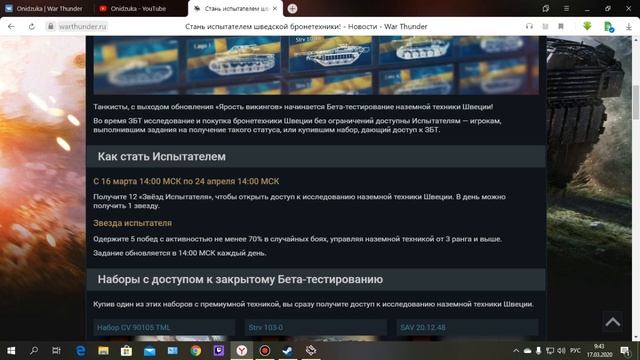Open the volume control tray icon
This screenshot has height=360, width=640.
click(x=562, y=351)
